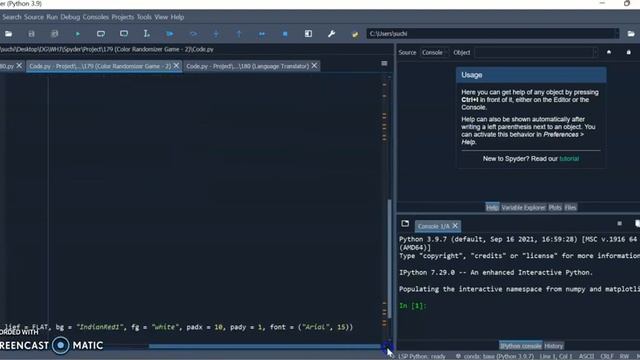Screen dimensions: 640x360
Task: Close the Language Translator Code.py tab
Action: coord(314,66)
